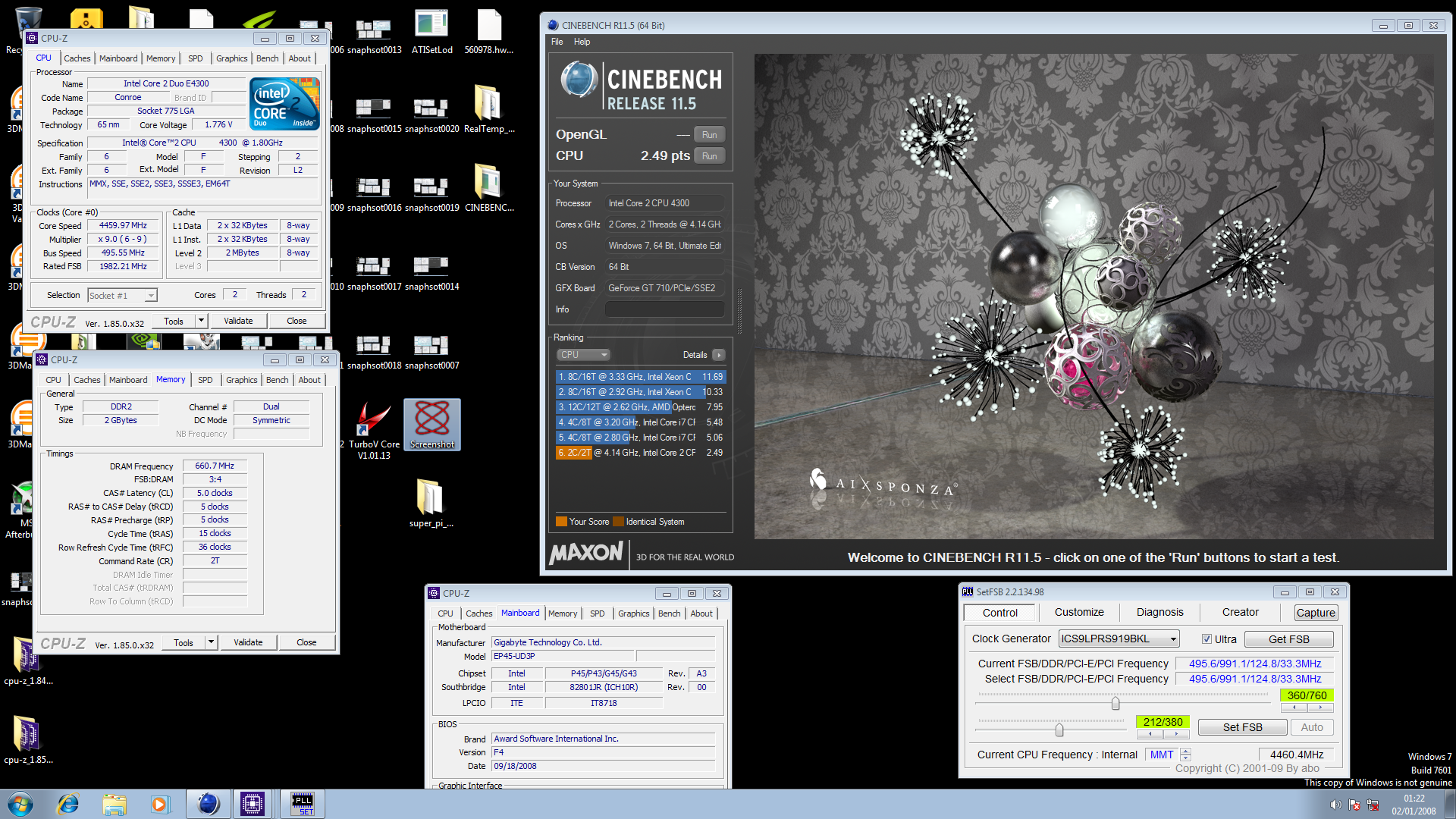Open the Cinebench File menu
Viewport: 1456px width, 819px height.
coord(557,42)
